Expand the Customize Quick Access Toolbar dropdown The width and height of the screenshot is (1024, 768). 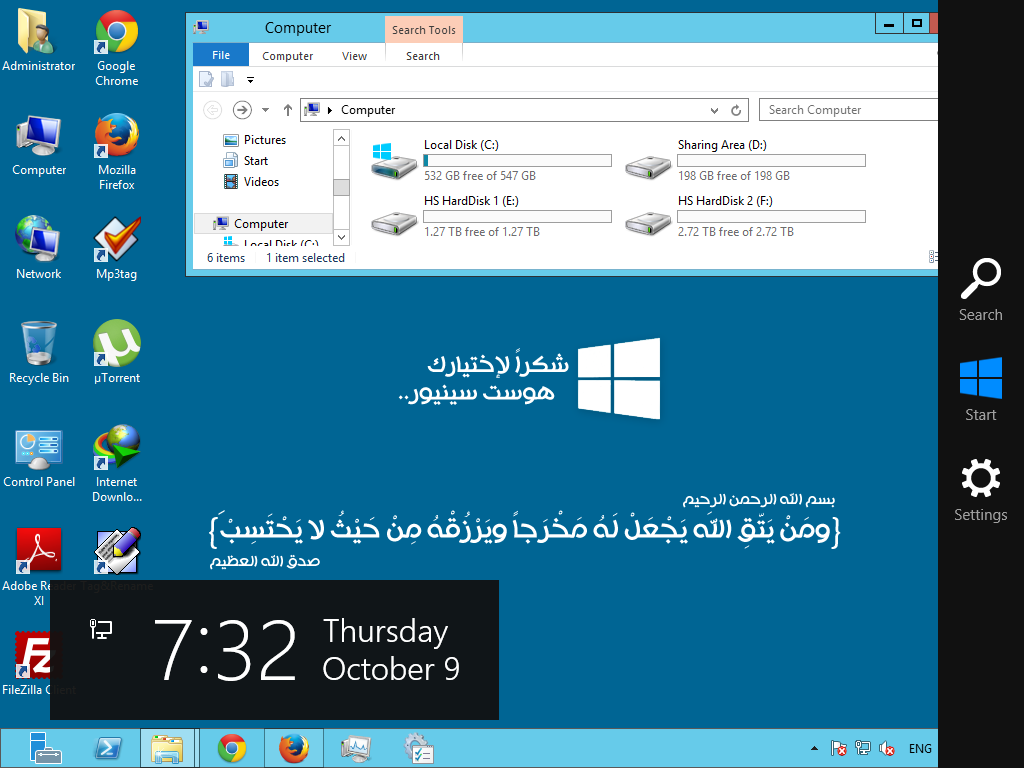(x=250, y=80)
